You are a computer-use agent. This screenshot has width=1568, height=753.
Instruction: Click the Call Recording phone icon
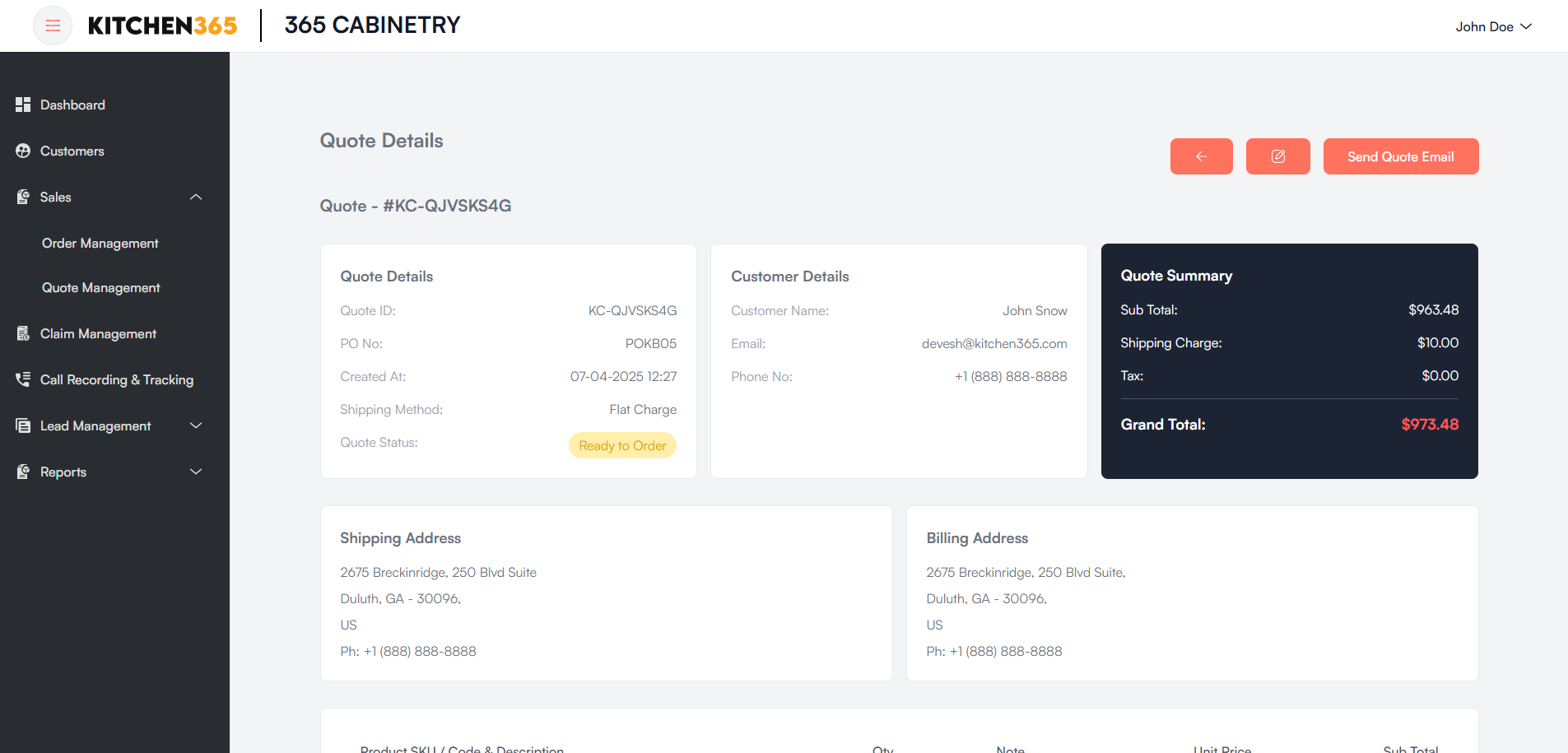pyautogui.click(x=23, y=379)
